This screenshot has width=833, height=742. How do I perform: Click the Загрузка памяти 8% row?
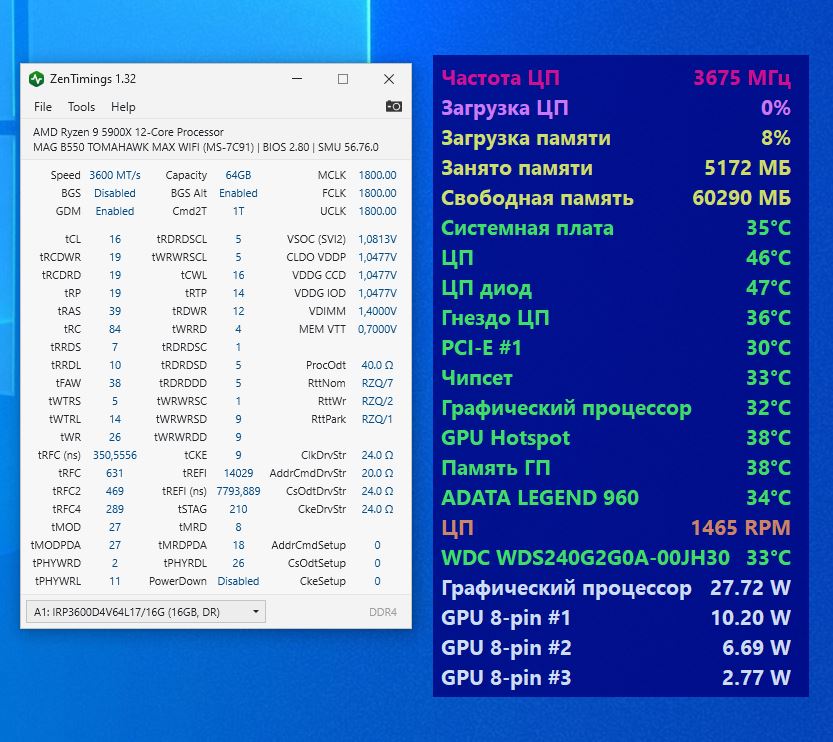[616, 138]
